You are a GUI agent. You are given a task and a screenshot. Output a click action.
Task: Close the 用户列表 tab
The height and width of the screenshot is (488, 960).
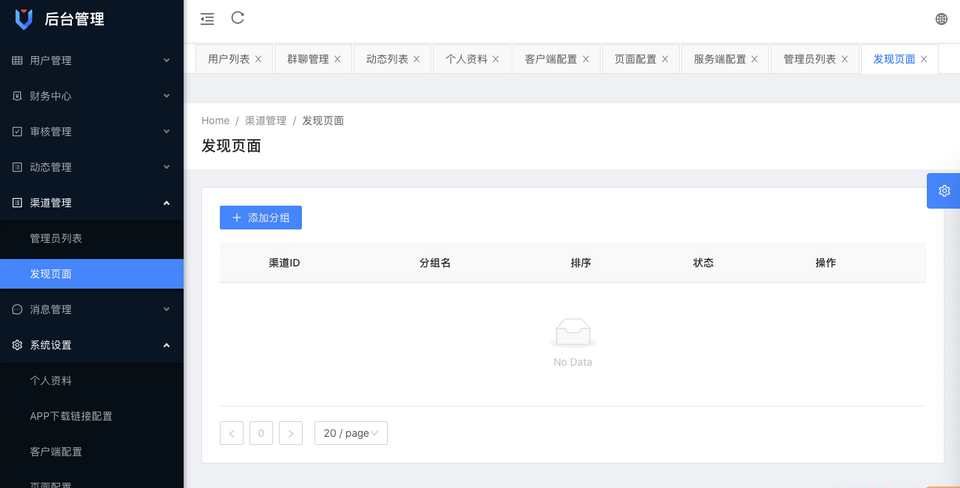[258, 59]
